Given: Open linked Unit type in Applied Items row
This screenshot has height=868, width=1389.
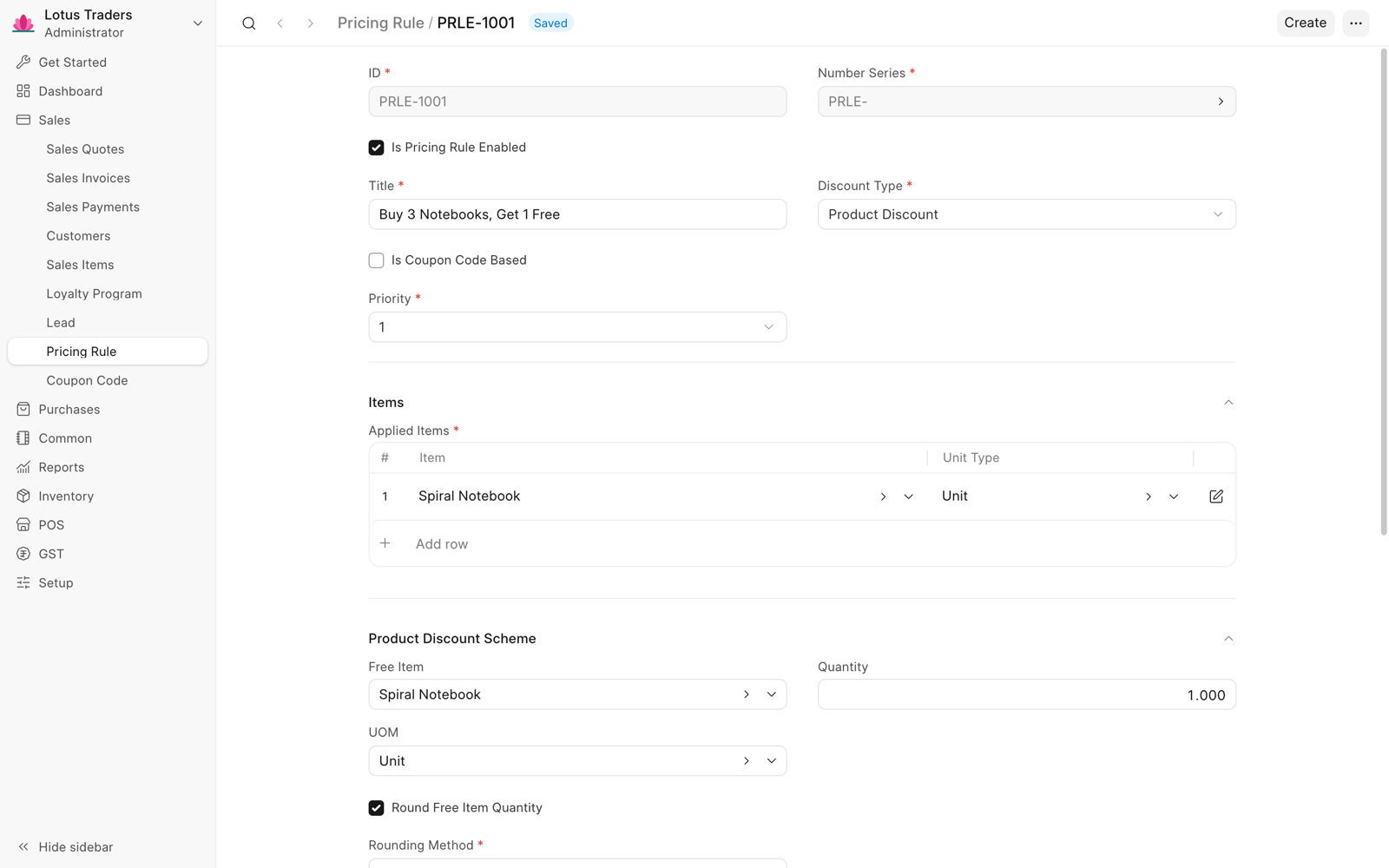Looking at the screenshot, I should pyautogui.click(x=1148, y=496).
